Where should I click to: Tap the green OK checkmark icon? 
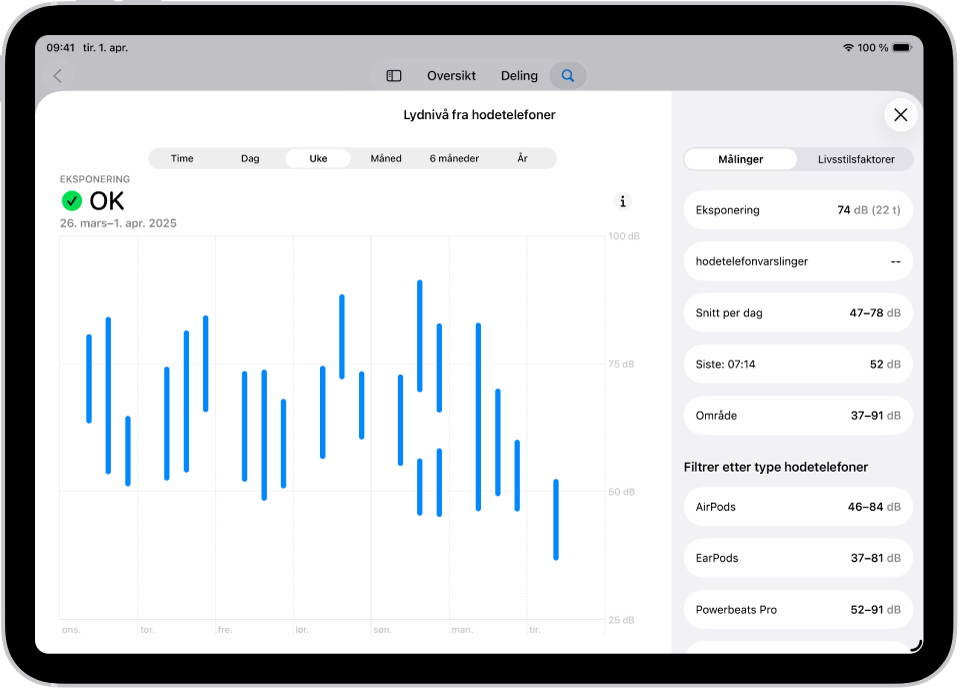(x=72, y=201)
